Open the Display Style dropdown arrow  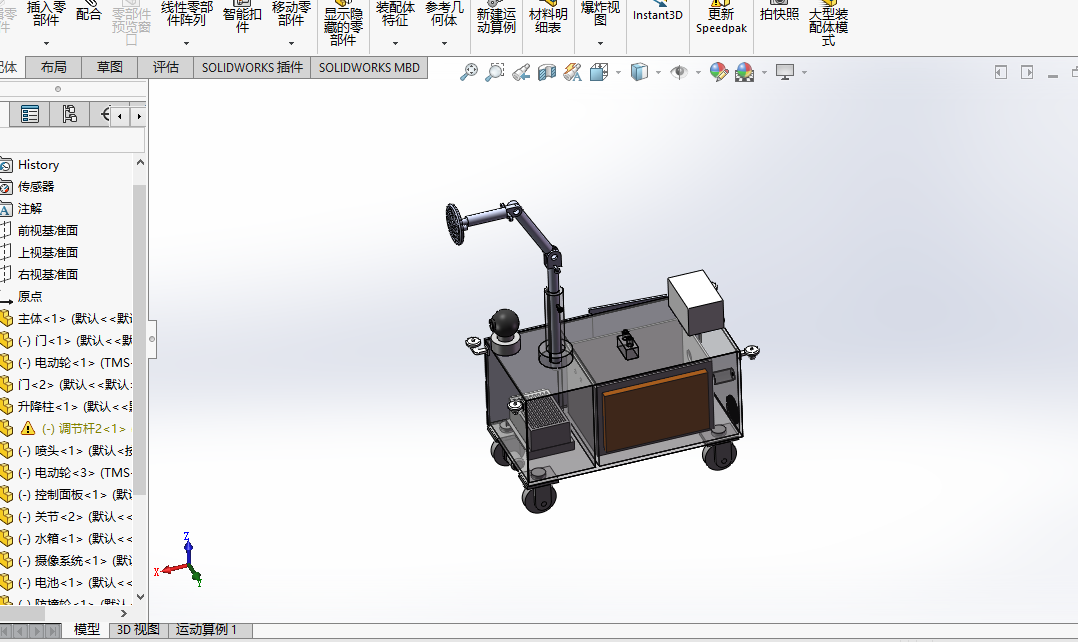click(659, 72)
